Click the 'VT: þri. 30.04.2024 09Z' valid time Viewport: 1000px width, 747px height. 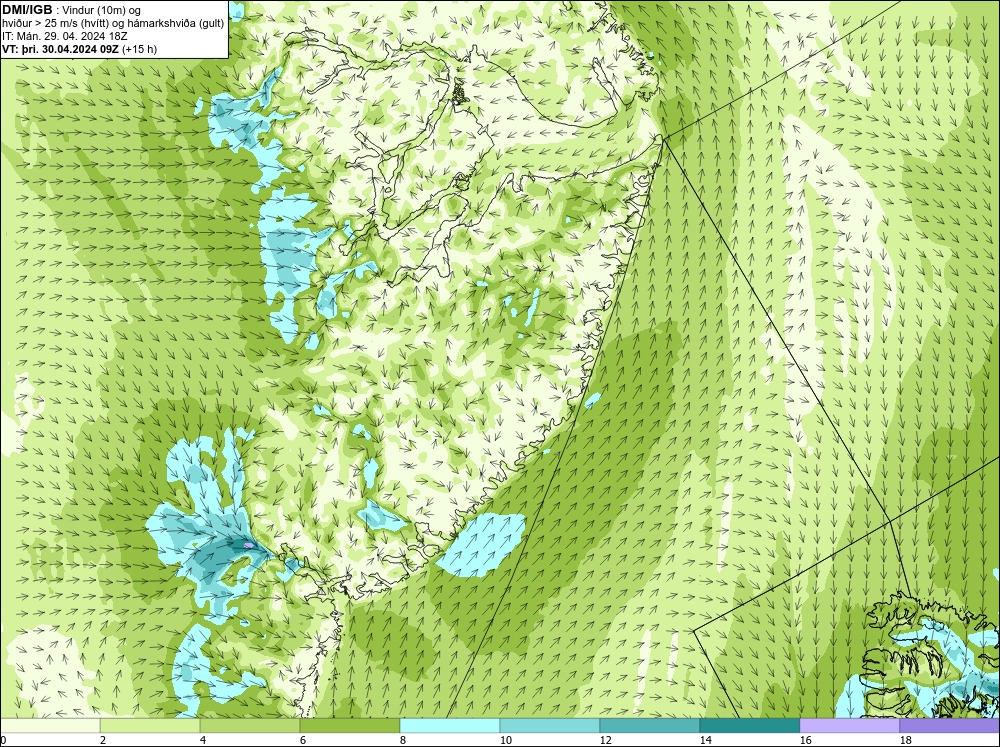(60, 48)
